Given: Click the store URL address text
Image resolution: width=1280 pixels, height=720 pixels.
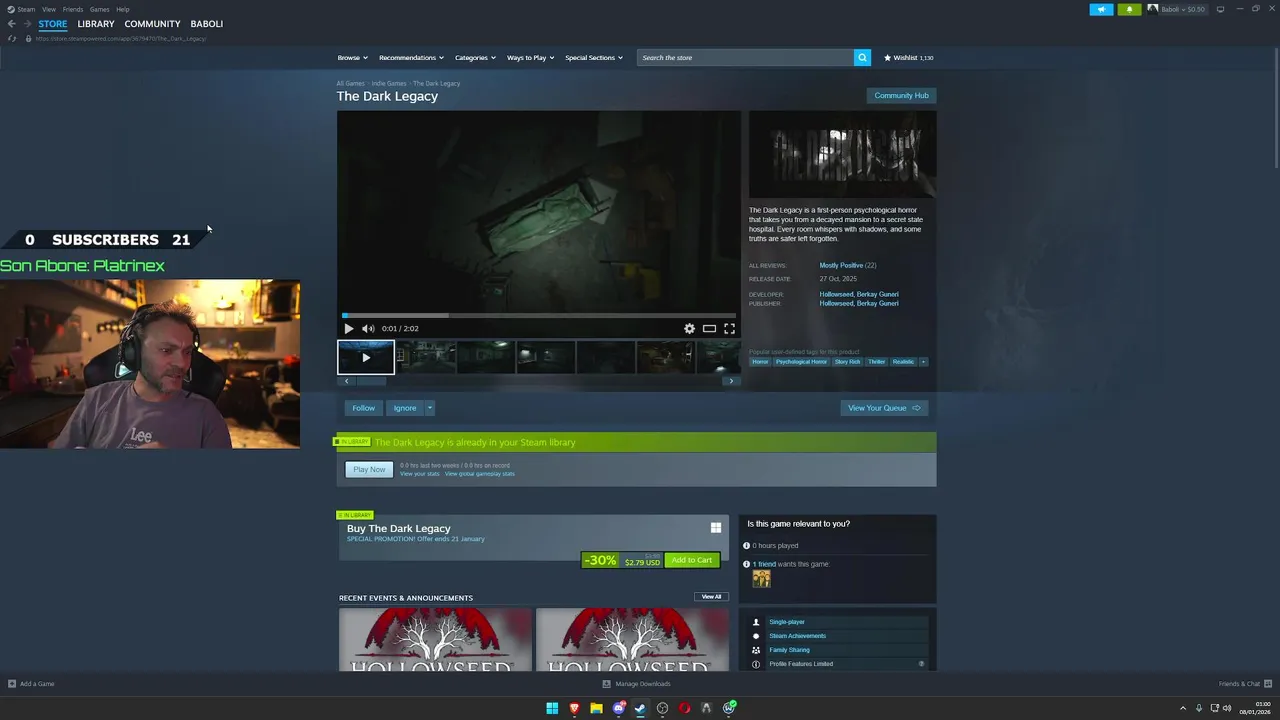Looking at the screenshot, I should click(x=121, y=38).
